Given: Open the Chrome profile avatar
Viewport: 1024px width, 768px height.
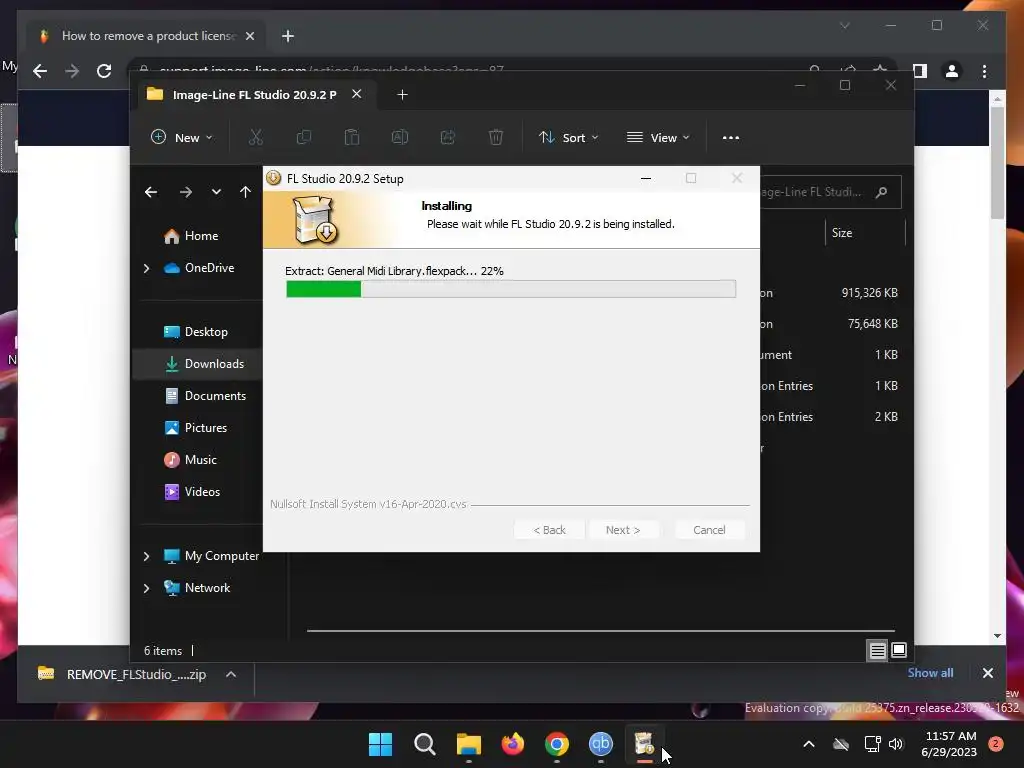Looking at the screenshot, I should [x=952, y=71].
